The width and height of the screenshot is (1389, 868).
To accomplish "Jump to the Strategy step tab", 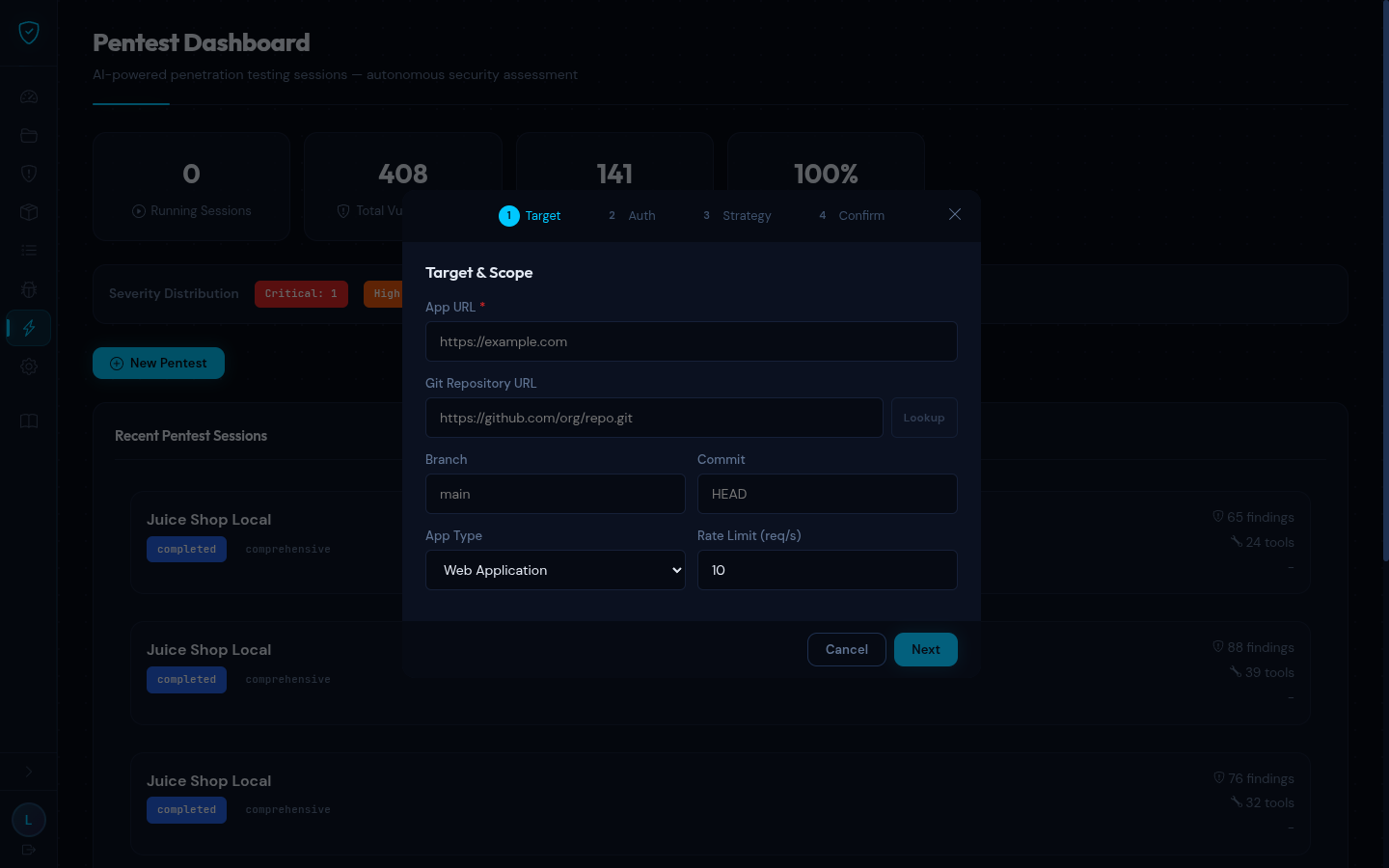I will pyautogui.click(x=737, y=216).
